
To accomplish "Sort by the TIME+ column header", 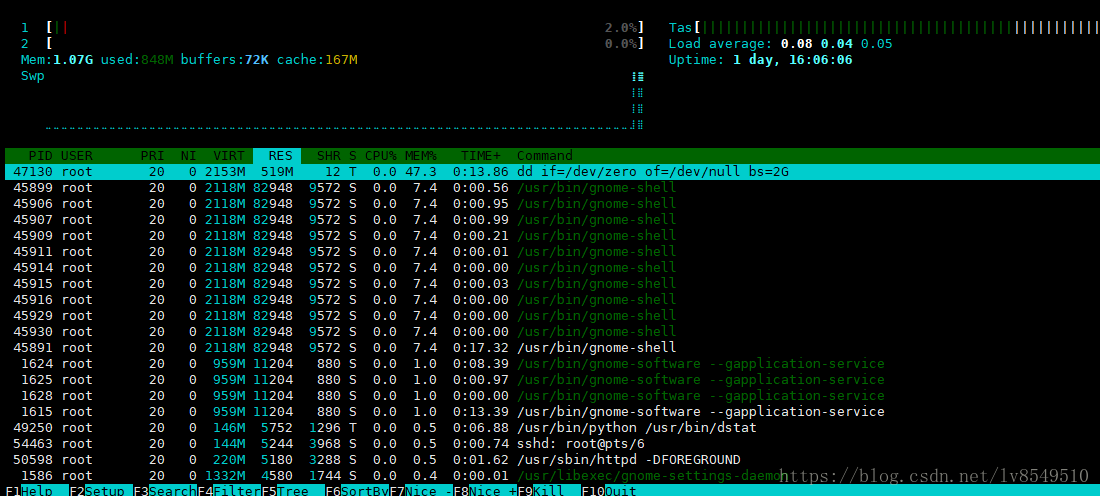I will coord(481,156).
